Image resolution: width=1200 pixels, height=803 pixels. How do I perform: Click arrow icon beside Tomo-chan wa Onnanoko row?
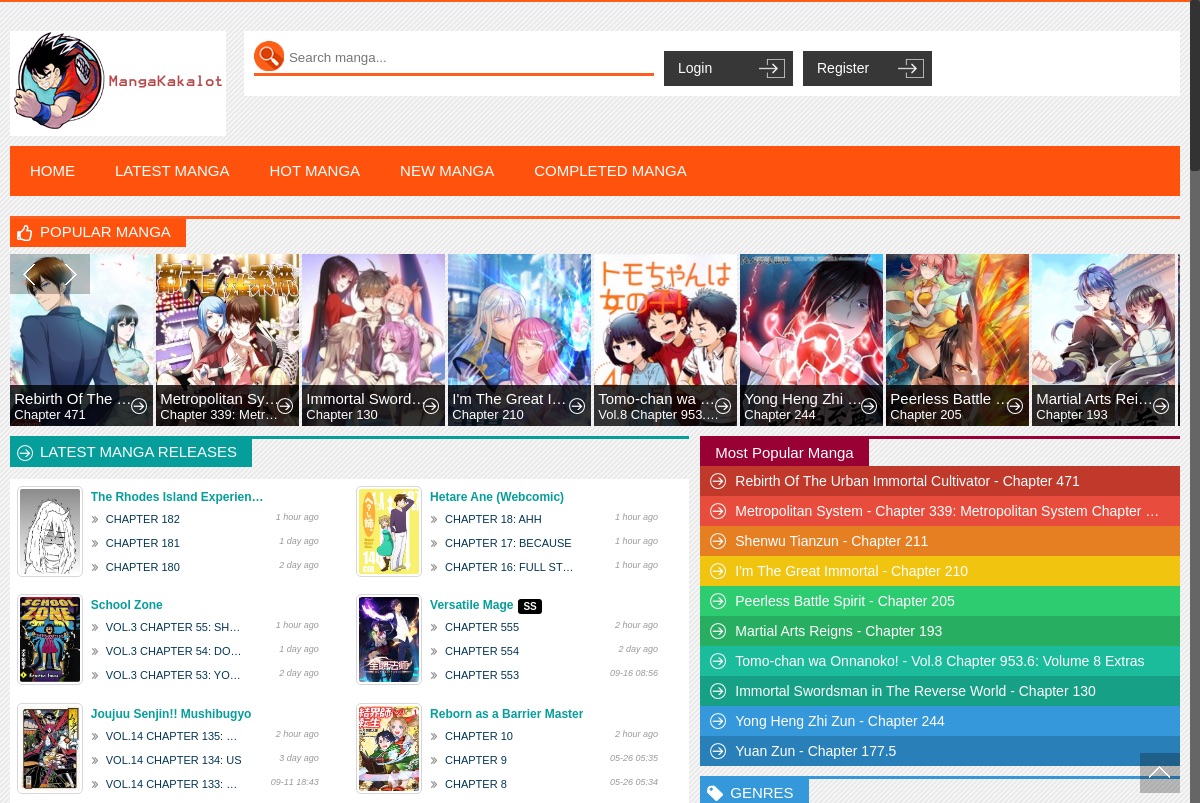718,661
